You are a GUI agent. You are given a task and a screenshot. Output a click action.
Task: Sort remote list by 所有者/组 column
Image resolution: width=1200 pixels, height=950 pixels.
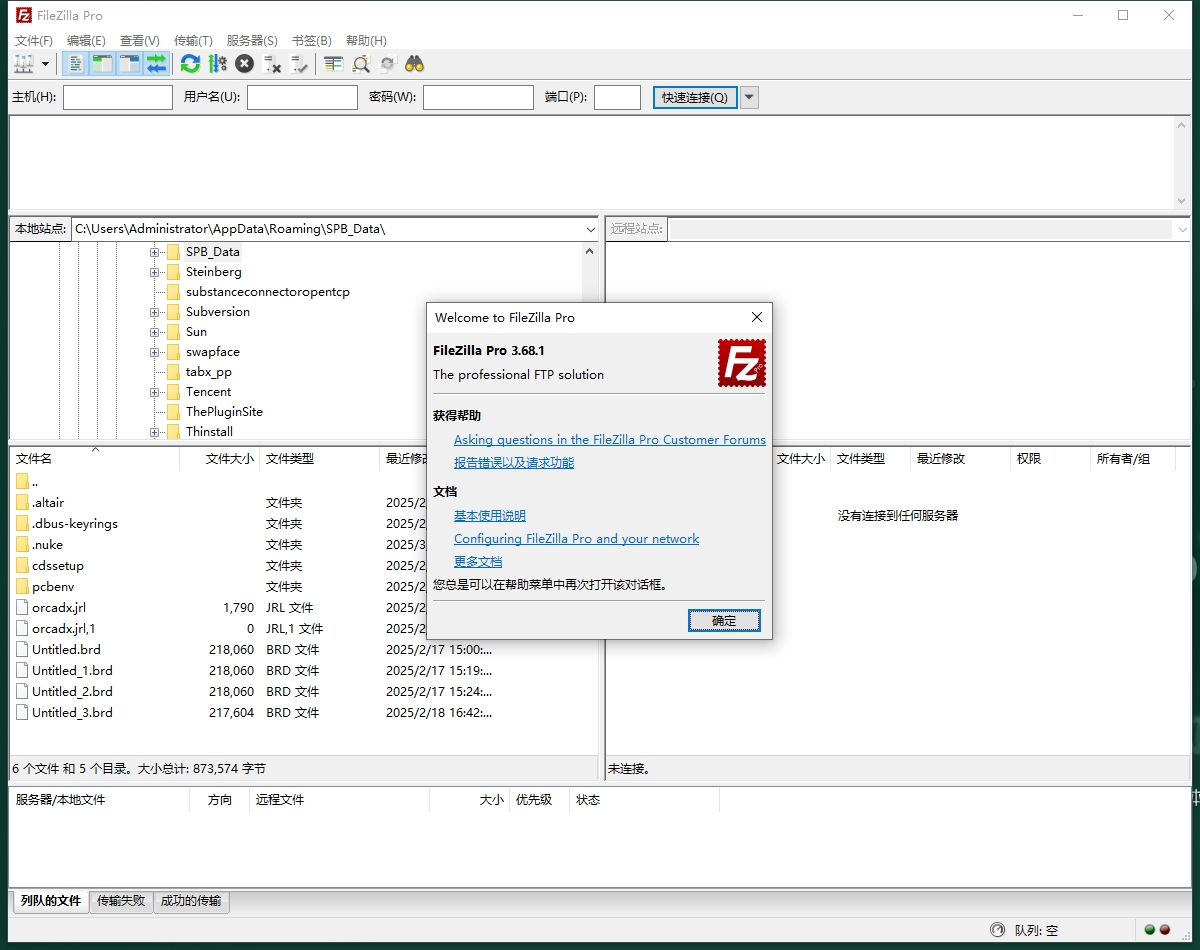point(1133,459)
